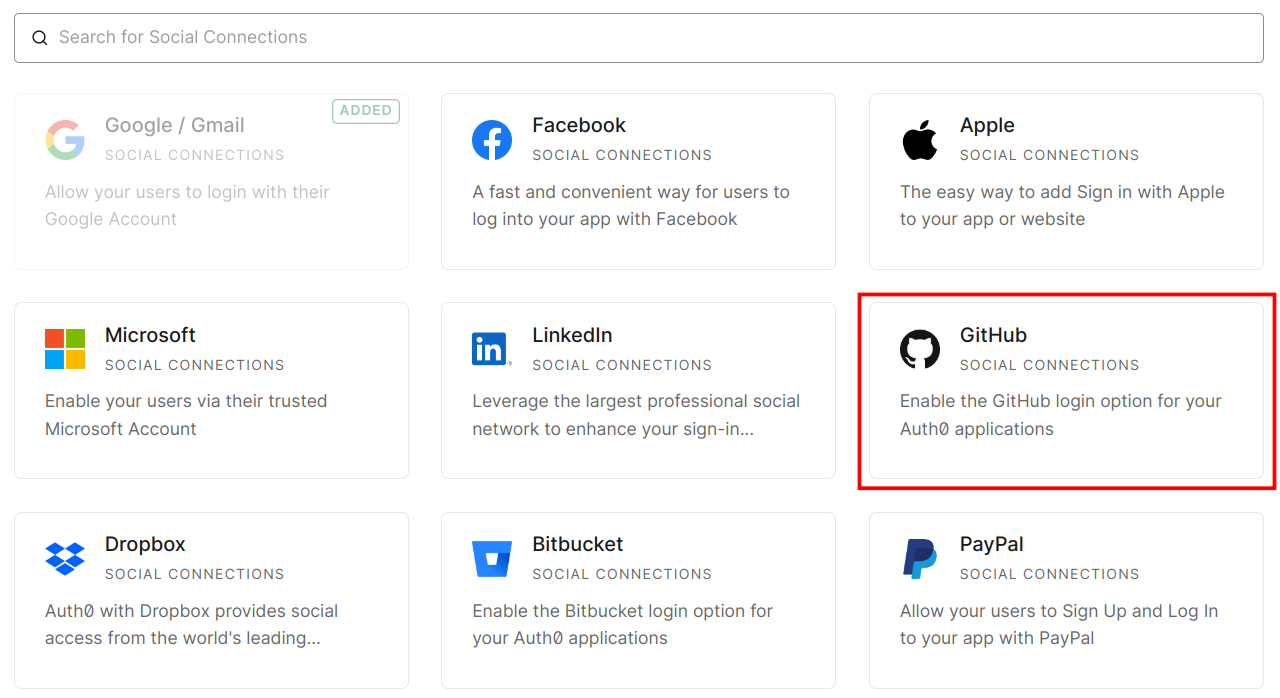Focus the Search for Social Connections field
This screenshot has width=1280, height=698.
click(639, 38)
